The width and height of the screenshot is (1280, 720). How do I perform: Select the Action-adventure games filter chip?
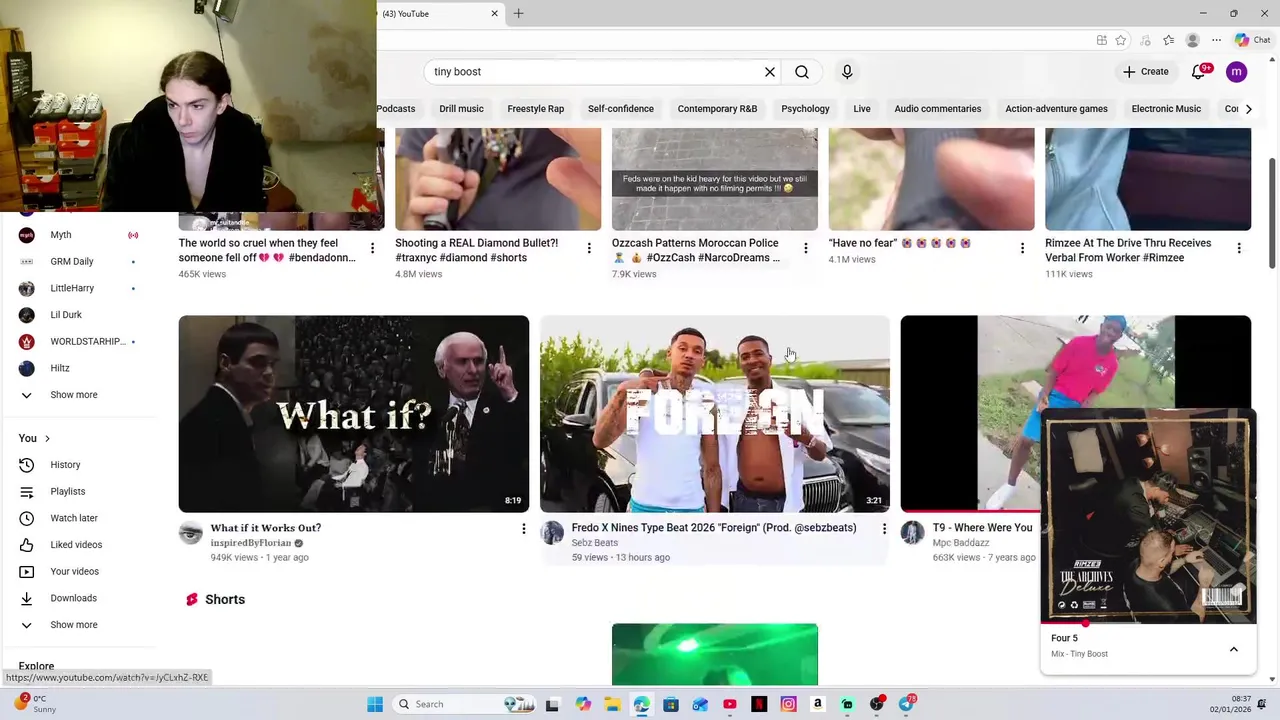coord(1056,109)
